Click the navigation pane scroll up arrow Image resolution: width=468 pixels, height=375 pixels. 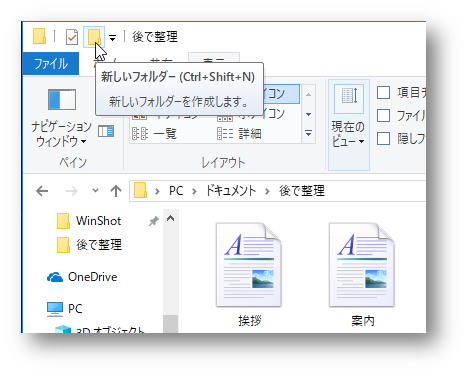click(171, 219)
